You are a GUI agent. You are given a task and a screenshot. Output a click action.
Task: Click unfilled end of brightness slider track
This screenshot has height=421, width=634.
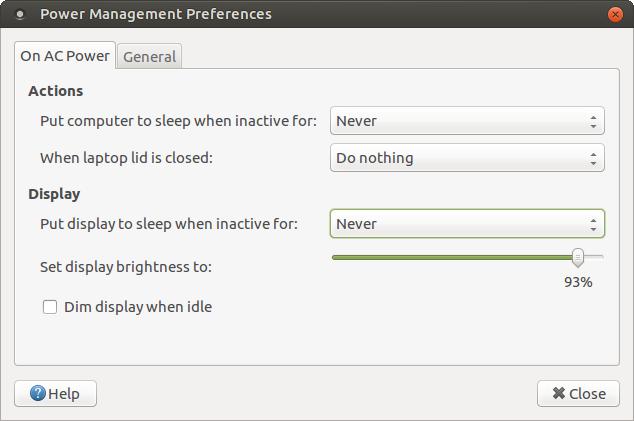coord(594,257)
